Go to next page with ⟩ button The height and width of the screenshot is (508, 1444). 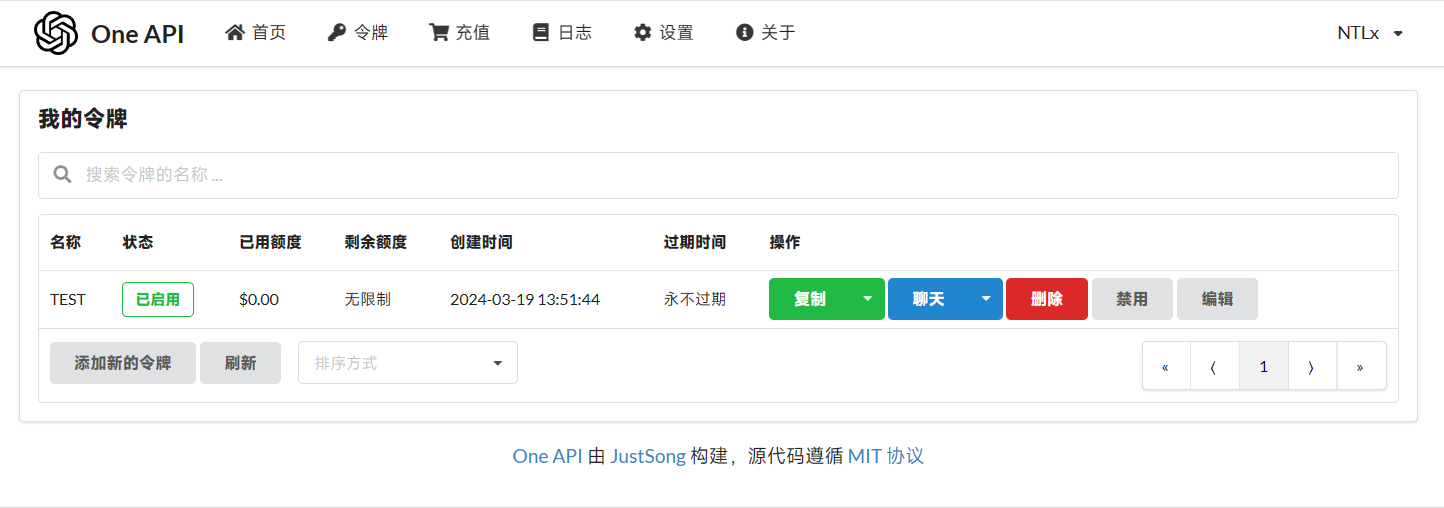click(x=1312, y=367)
